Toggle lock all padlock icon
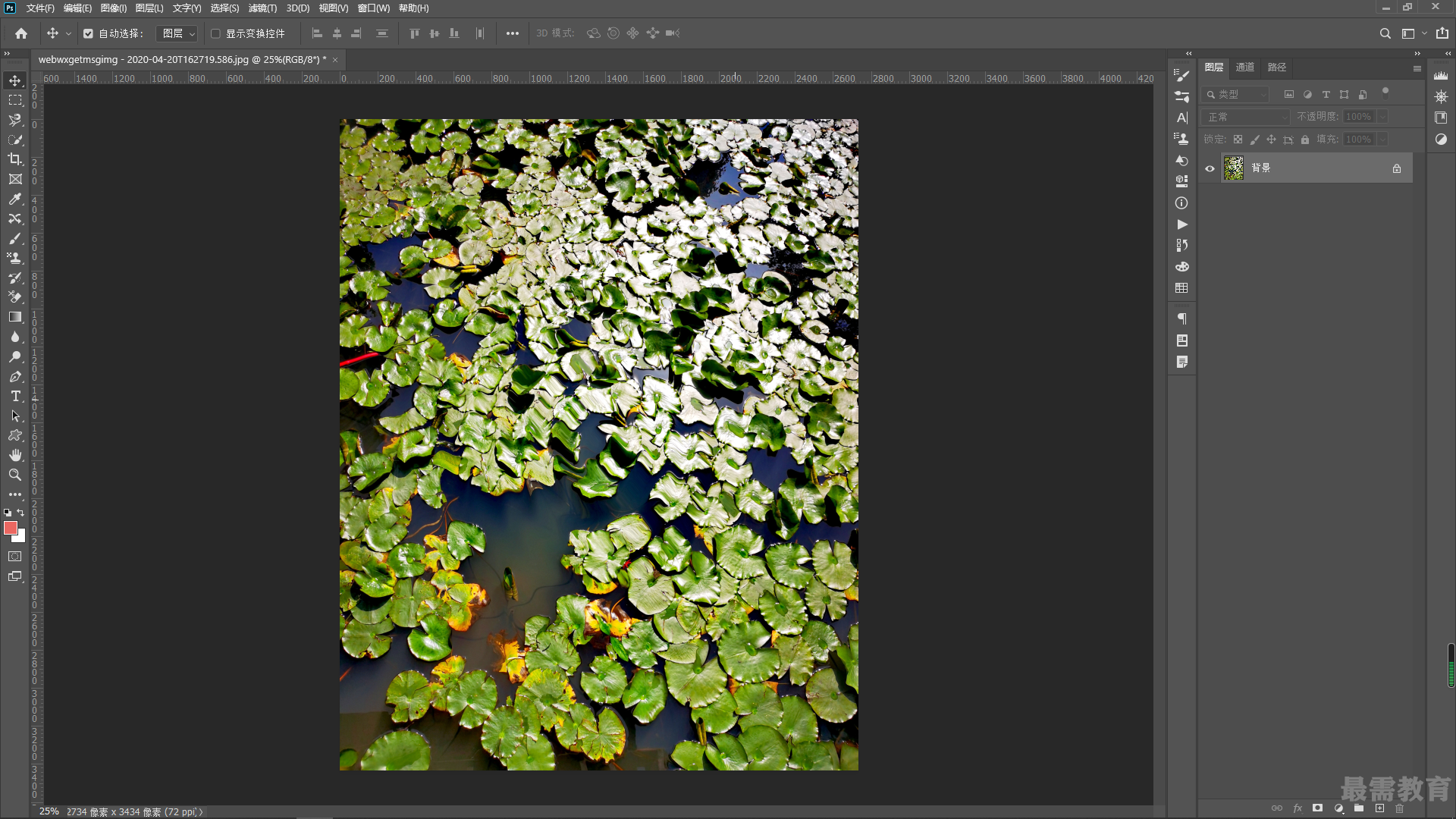Viewport: 1456px width, 819px height. point(1305,140)
